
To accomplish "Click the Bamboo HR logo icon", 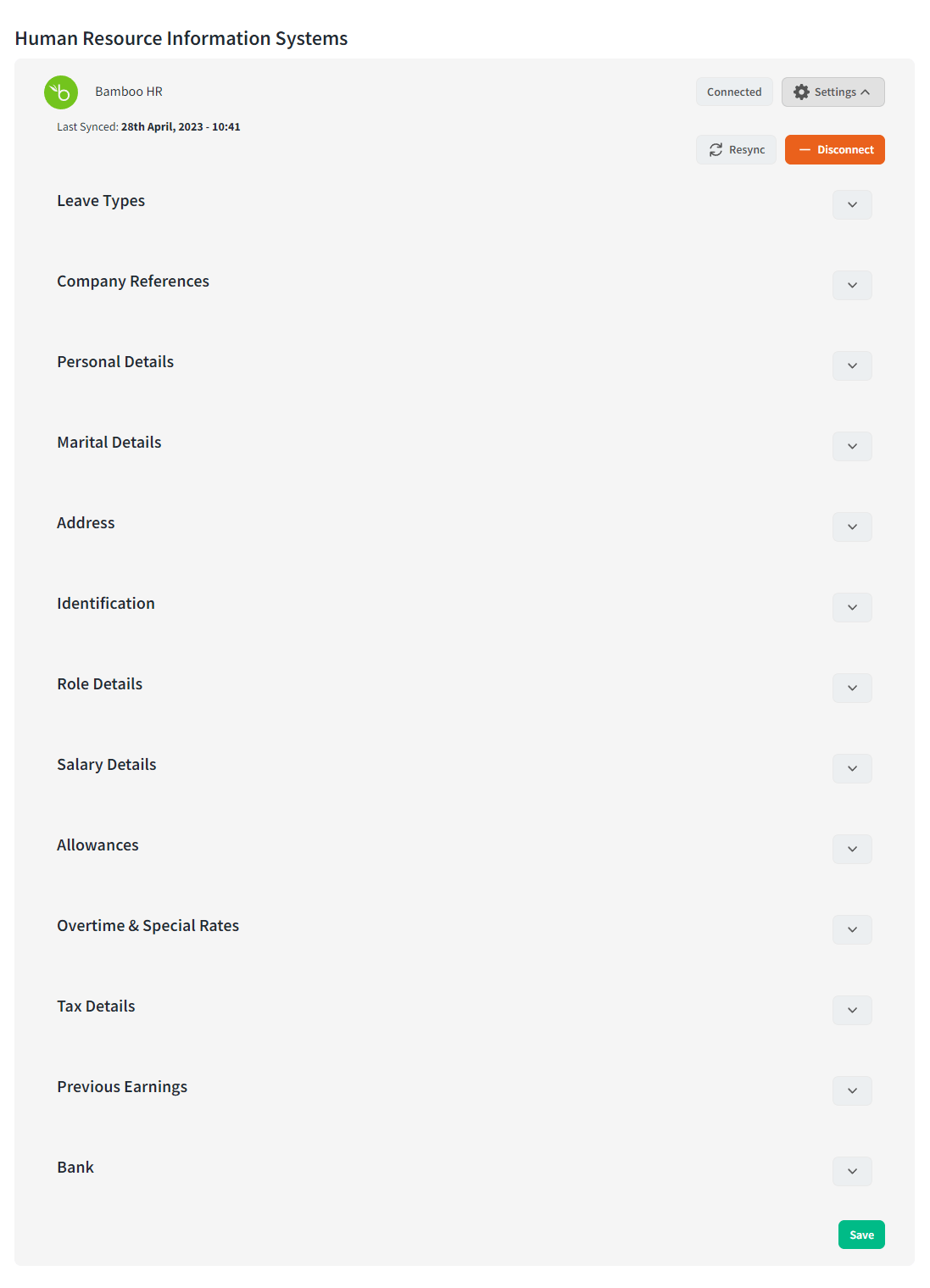I will click(60, 92).
